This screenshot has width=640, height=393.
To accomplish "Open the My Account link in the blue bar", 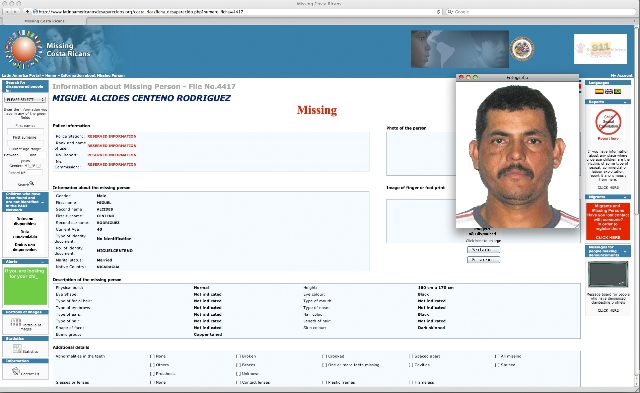I will point(621,75).
